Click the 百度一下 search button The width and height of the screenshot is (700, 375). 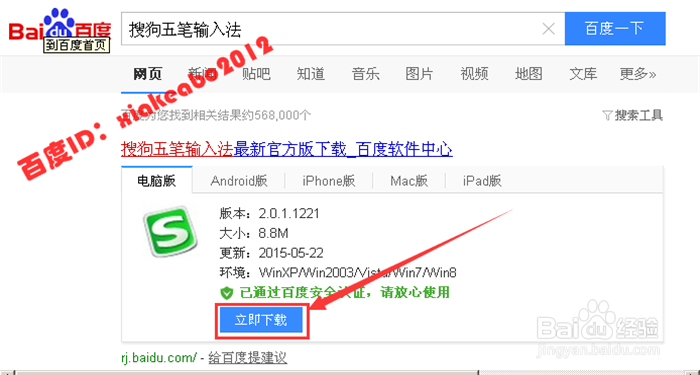[x=615, y=29]
